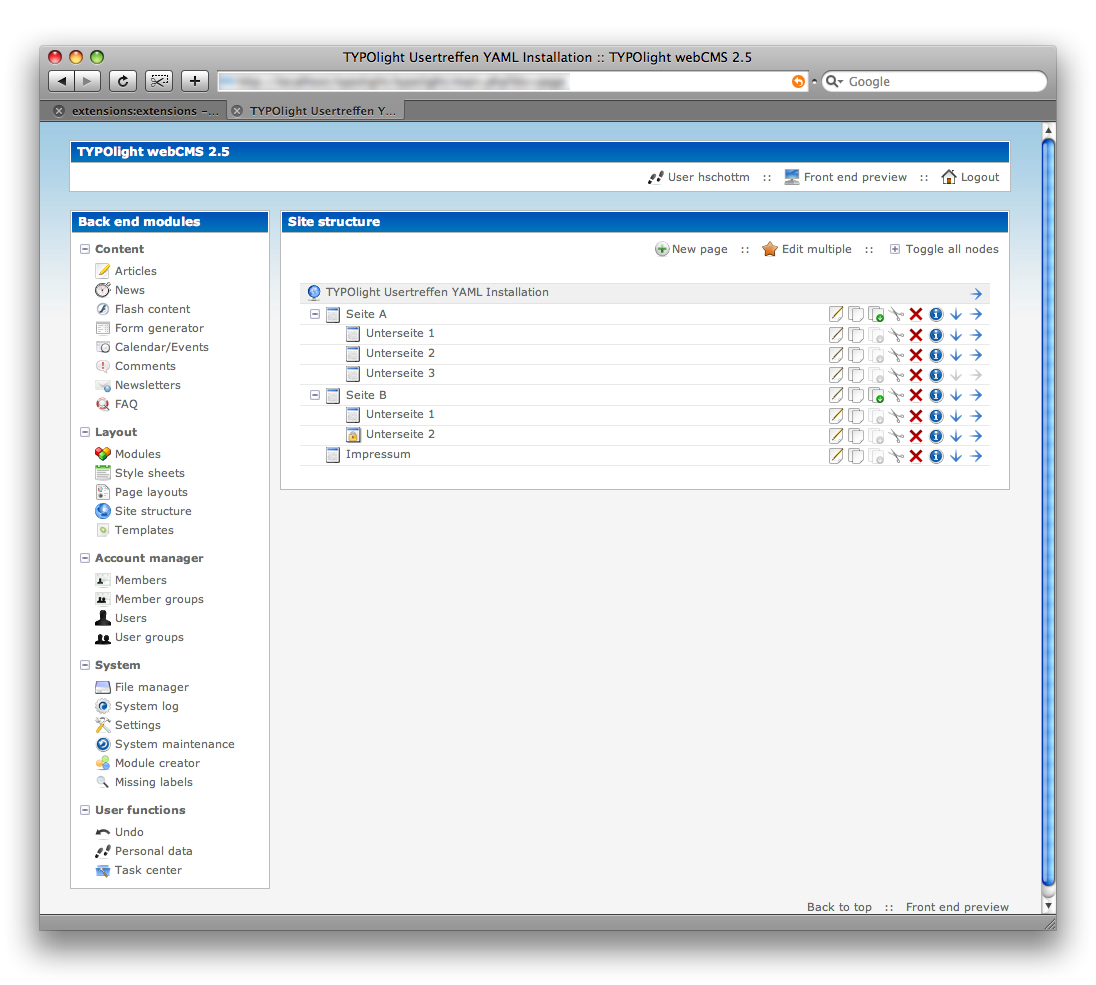Image resolution: width=1096 pixels, height=985 pixels.
Task: Click copy with subpages icon for Seite A
Action: [x=876, y=314]
